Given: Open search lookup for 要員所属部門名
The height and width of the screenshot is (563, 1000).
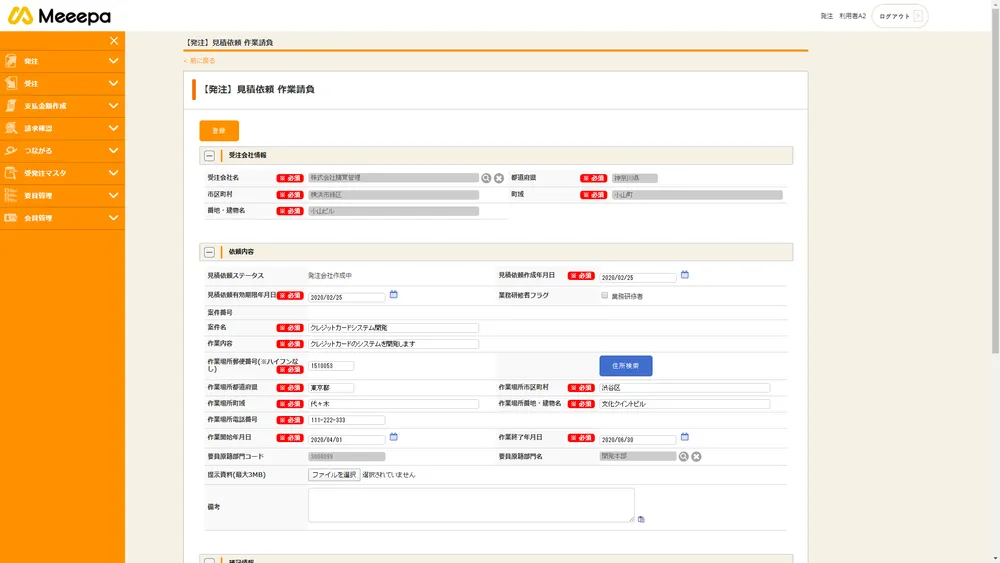Looking at the screenshot, I should coord(684,457).
